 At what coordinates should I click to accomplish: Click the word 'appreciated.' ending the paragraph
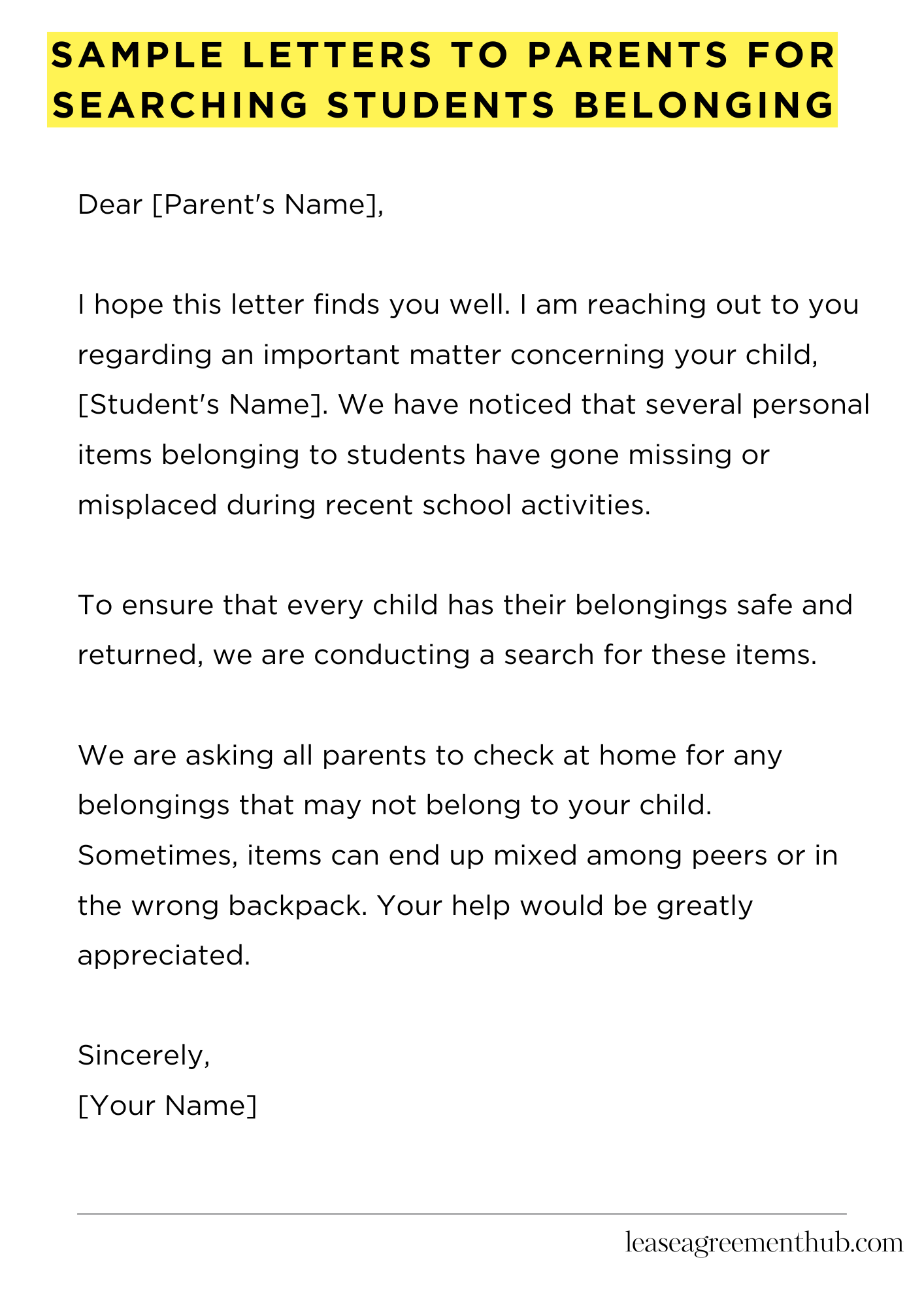click(x=164, y=956)
